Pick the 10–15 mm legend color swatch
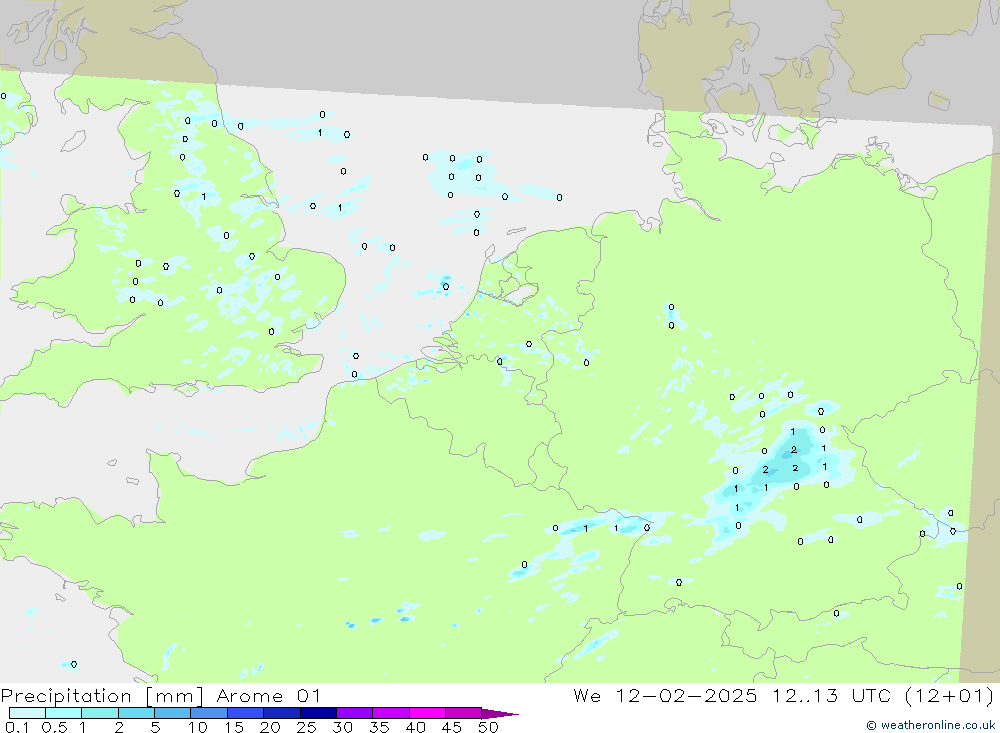1000x733 pixels. 209,713
